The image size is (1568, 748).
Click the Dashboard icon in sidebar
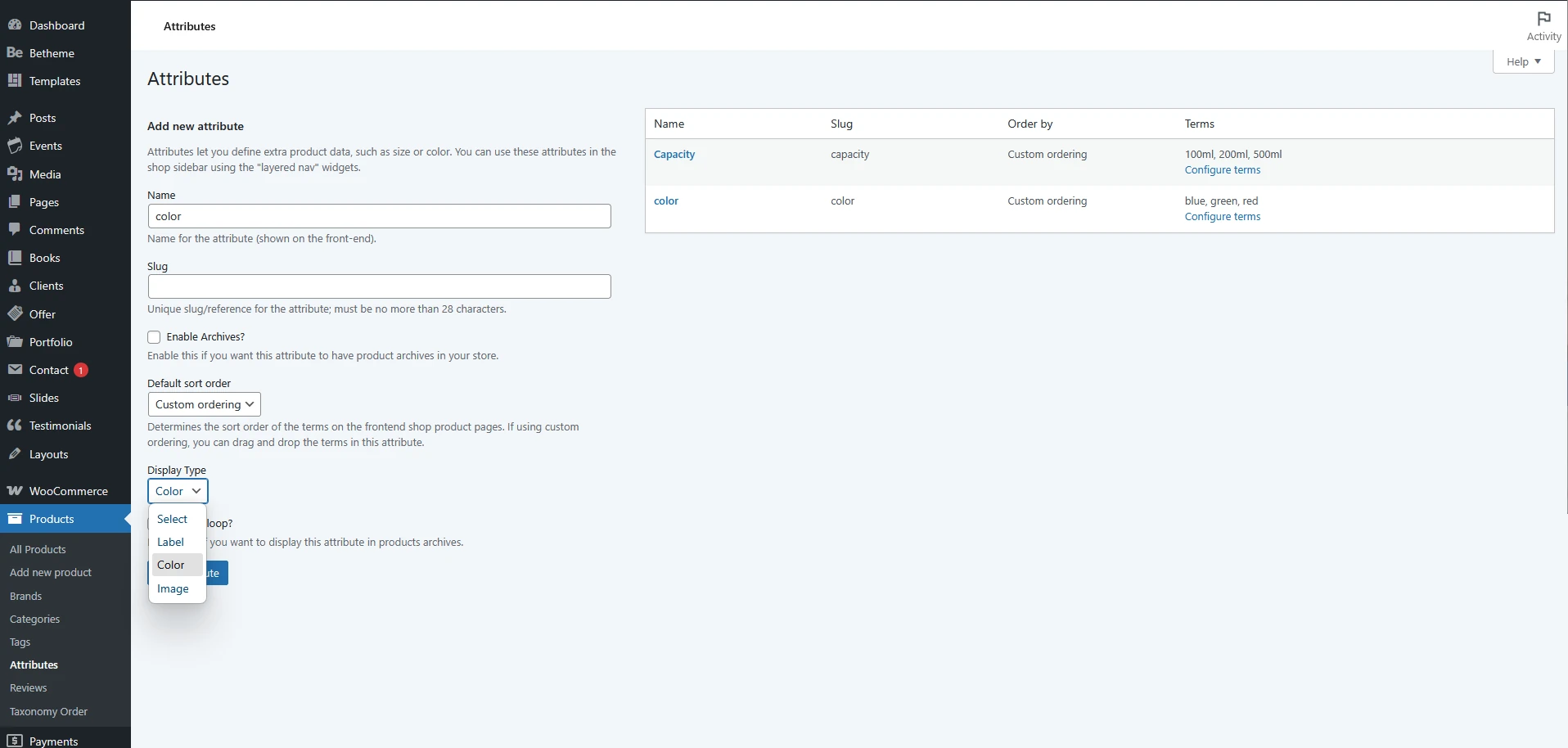pos(15,25)
